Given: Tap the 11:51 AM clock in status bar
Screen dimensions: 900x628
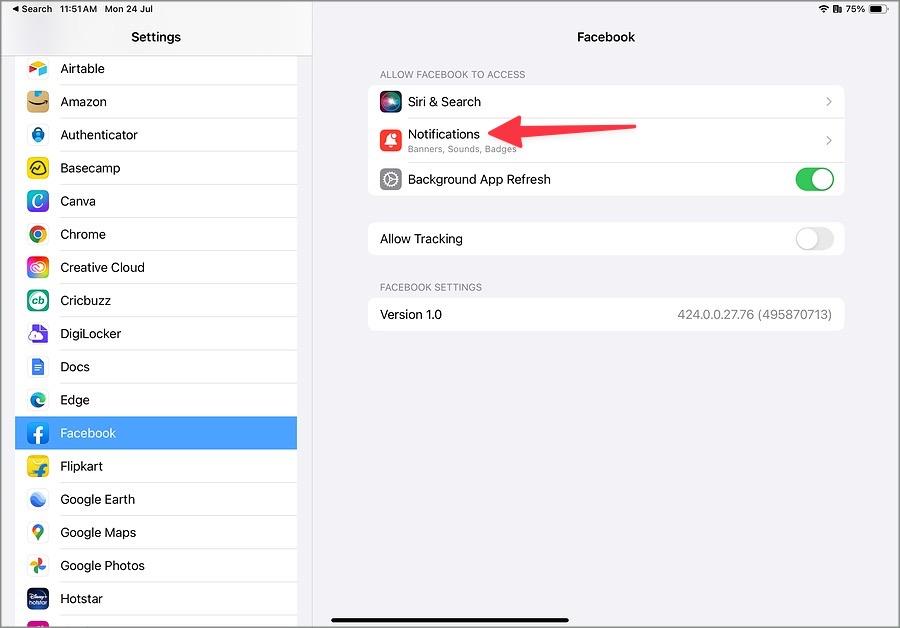Looking at the screenshot, I should click(78, 9).
